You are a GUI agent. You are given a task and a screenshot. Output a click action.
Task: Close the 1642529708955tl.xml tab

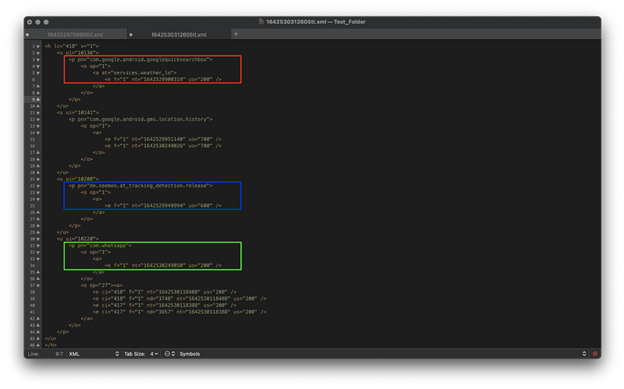(27, 35)
